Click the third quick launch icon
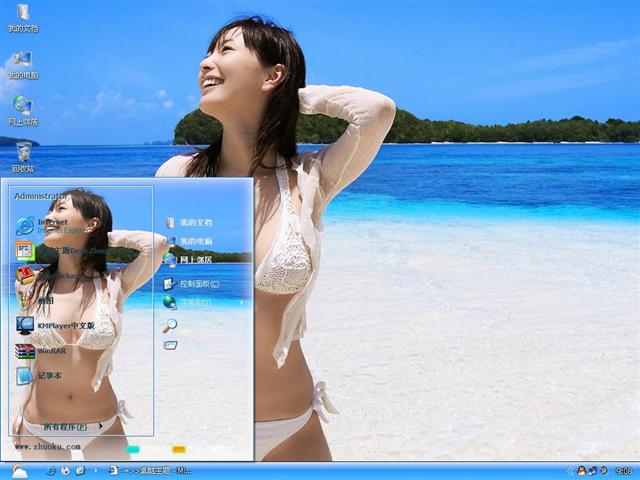The height and width of the screenshot is (480, 640). pos(80,471)
